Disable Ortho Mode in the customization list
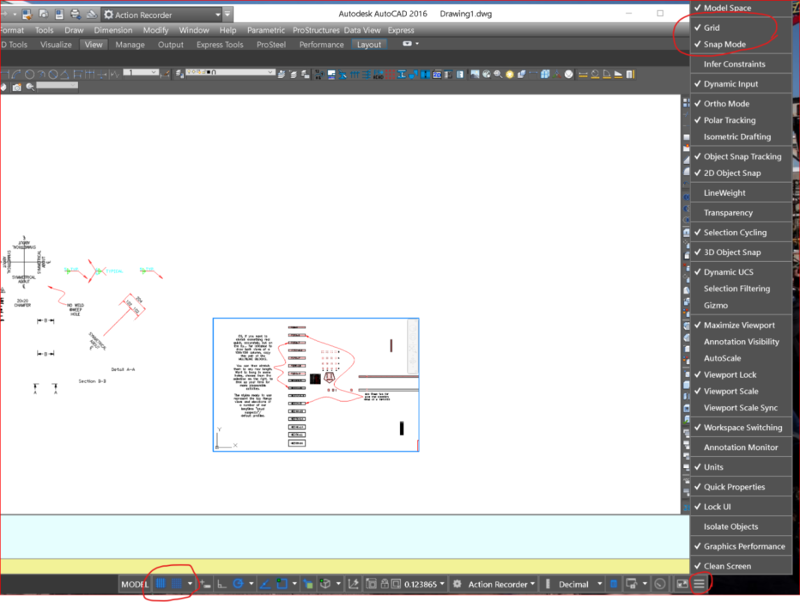The height and width of the screenshot is (602, 800). click(x=726, y=104)
